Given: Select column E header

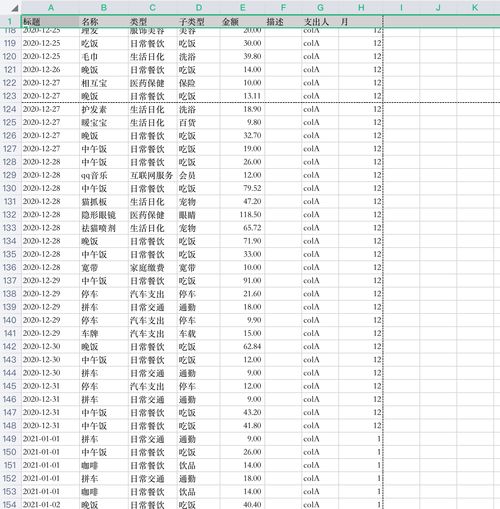Looking at the screenshot, I should pyautogui.click(x=242, y=8).
